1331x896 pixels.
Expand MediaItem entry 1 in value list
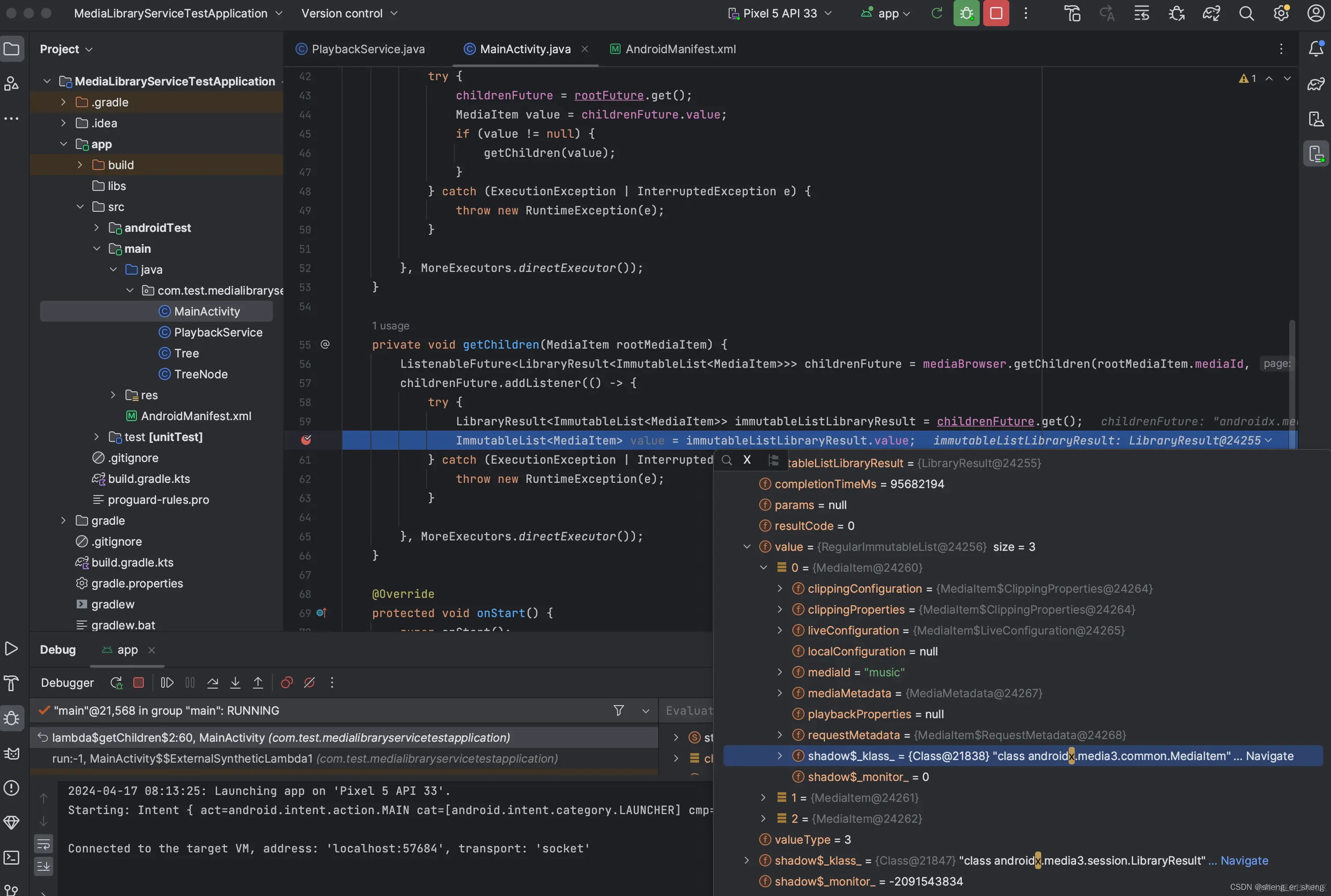(764, 798)
